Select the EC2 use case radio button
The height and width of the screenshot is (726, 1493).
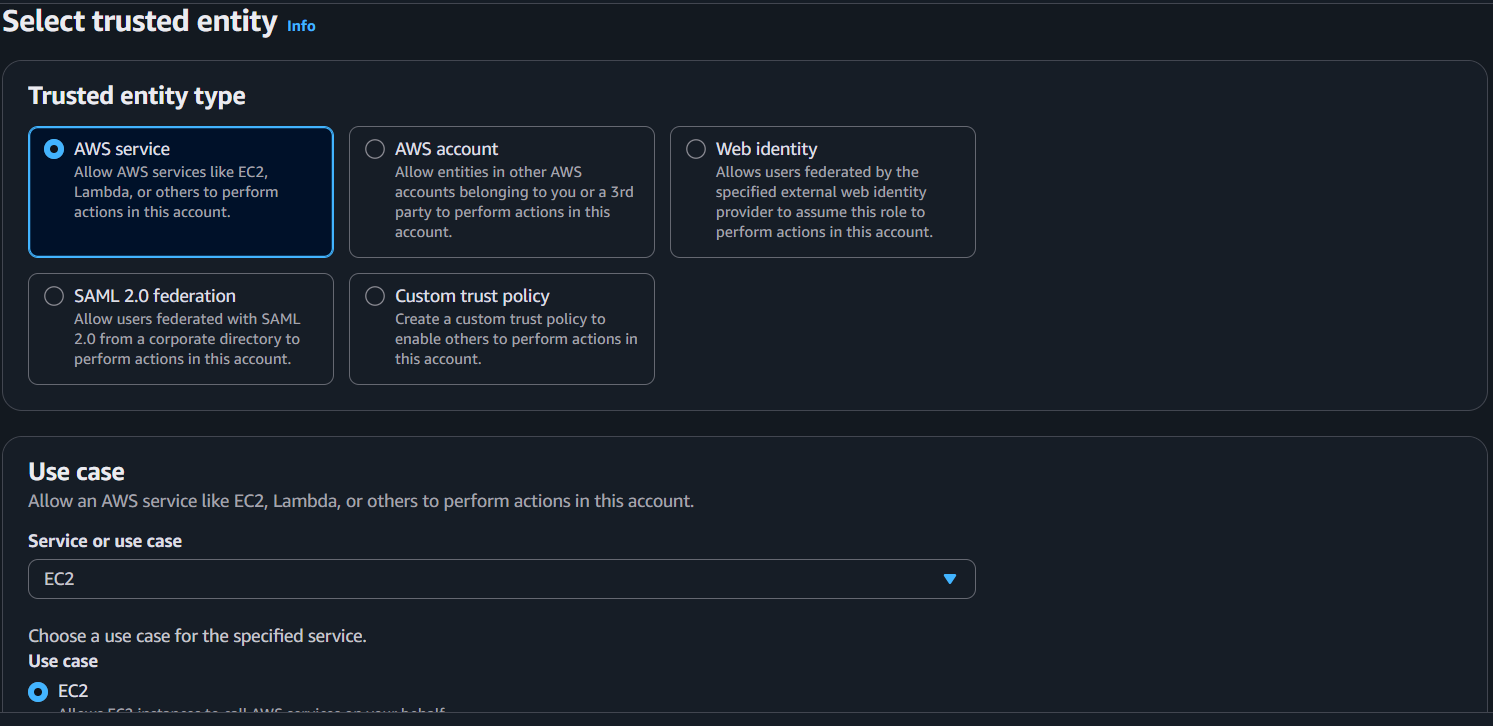pyautogui.click(x=38, y=691)
